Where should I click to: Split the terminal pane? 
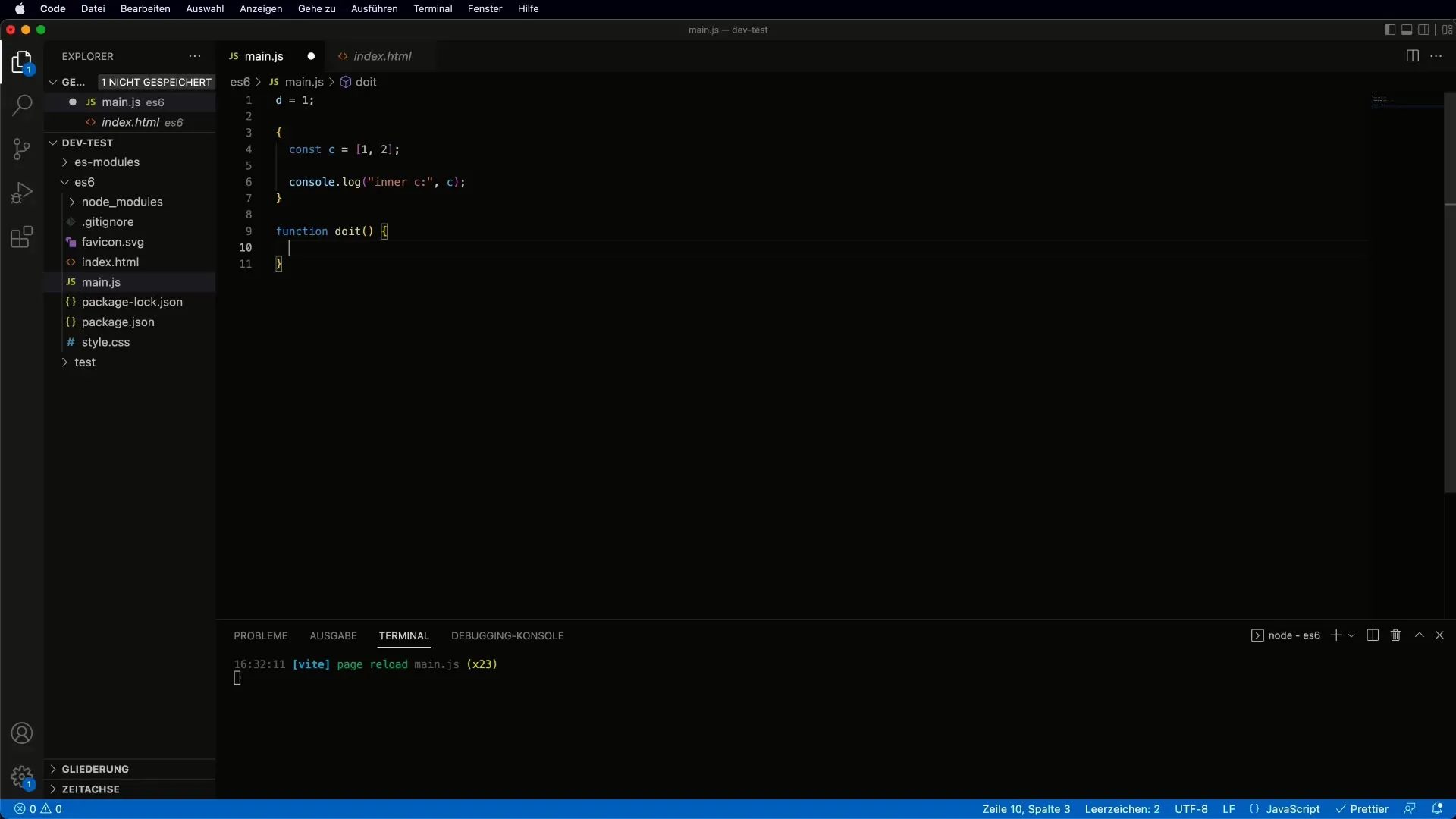click(x=1373, y=635)
